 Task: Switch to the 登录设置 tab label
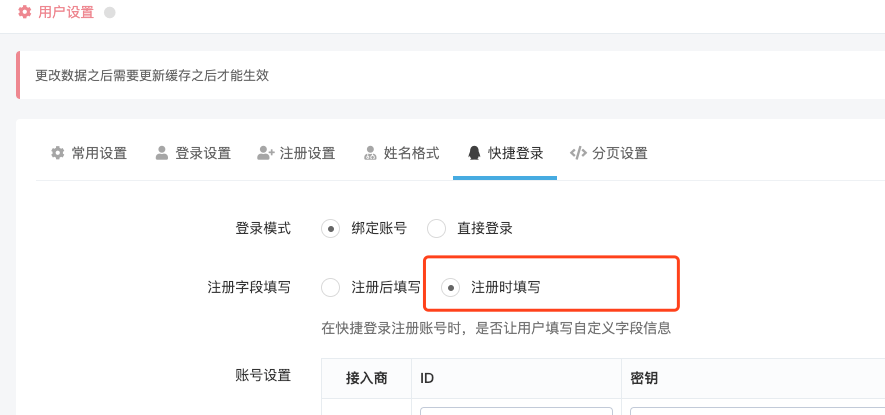[203, 153]
